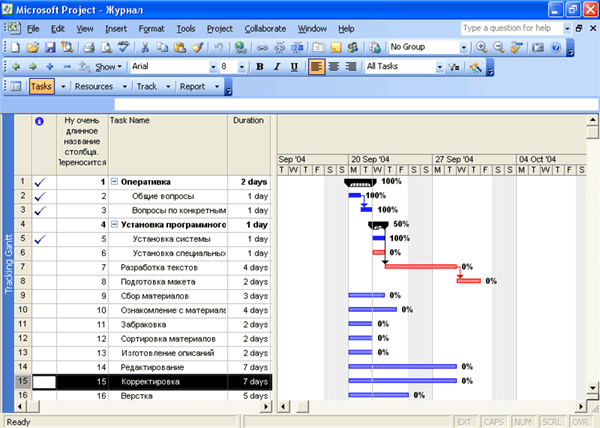Create a new project file
The image size is (600, 428).
15,47
